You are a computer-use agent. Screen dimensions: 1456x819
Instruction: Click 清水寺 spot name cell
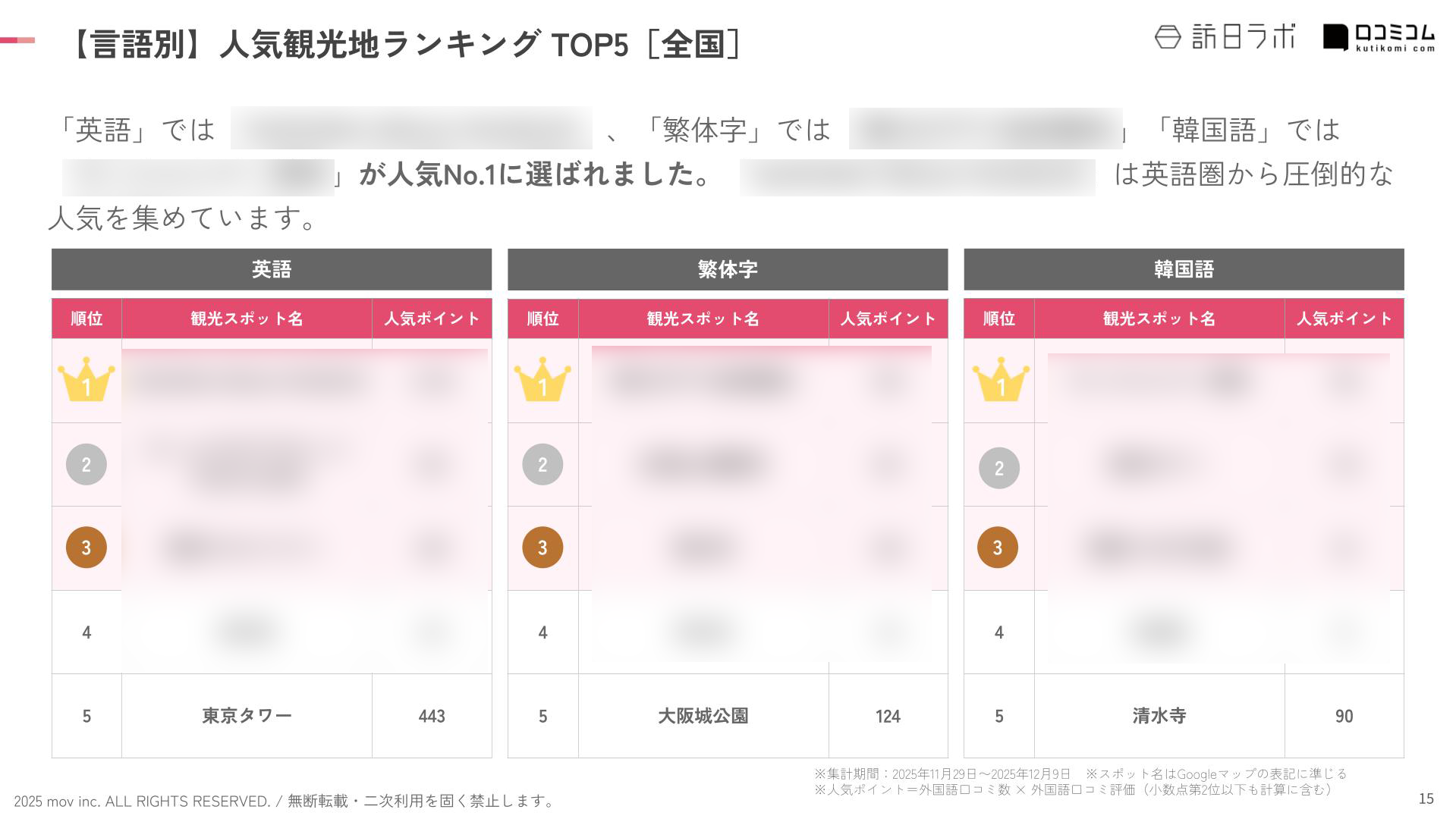click(x=1159, y=715)
